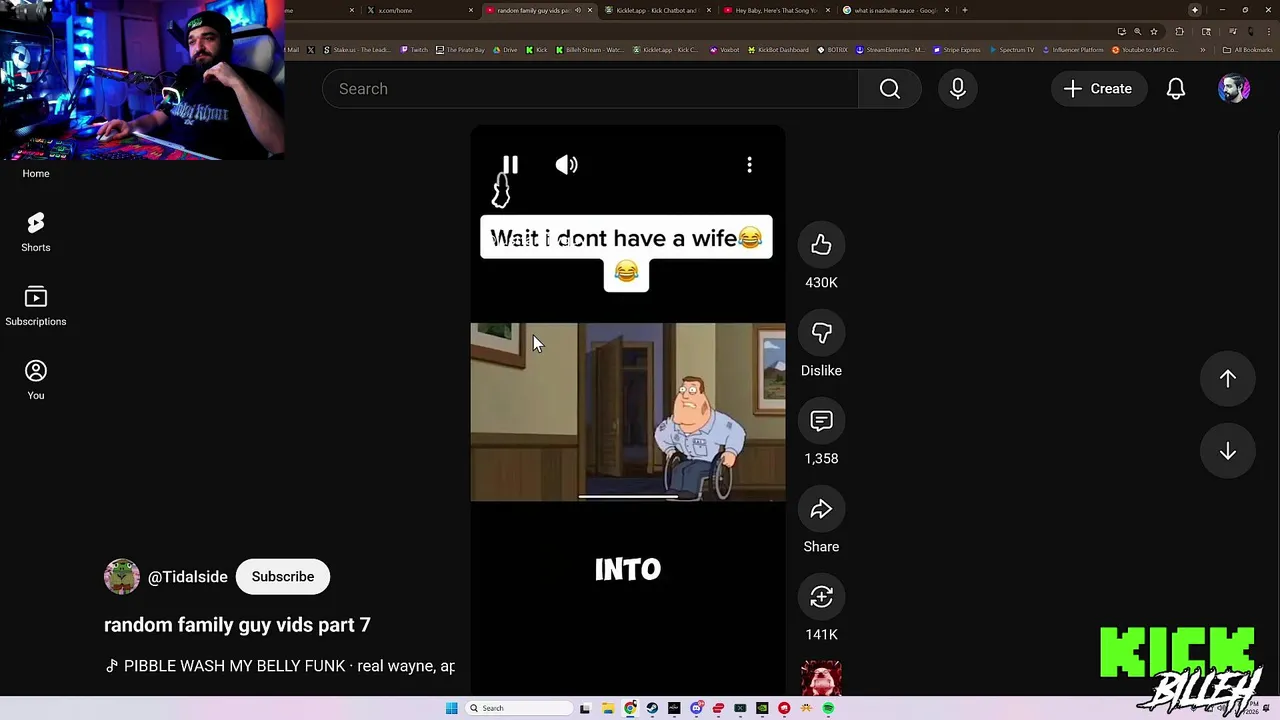Mute the Short's volume speaker icon
Viewport: 1280px width, 720px height.
pyautogui.click(x=567, y=165)
